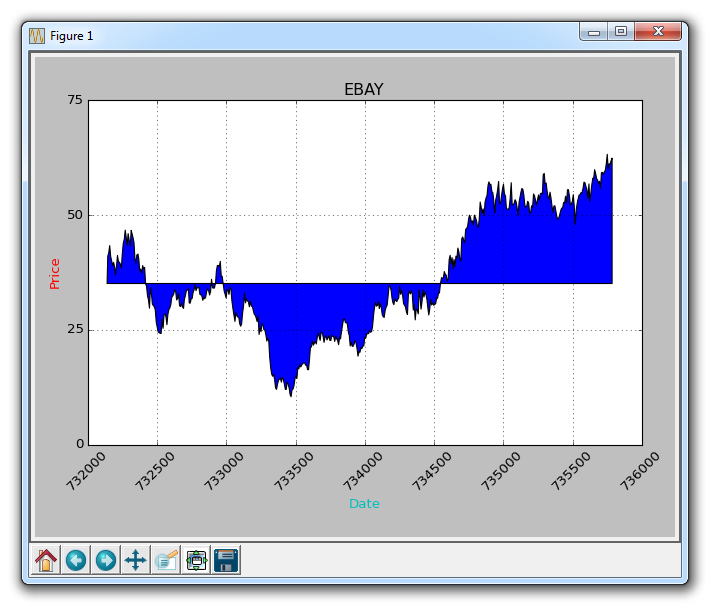Click the EBAY chart title
The width and height of the screenshot is (713, 611).
point(363,89)
